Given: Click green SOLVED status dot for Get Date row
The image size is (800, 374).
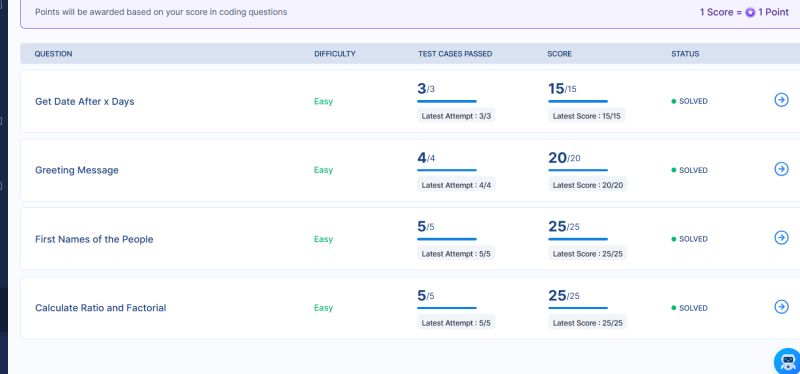Looking at the screenshot, I should coord(673,101).
